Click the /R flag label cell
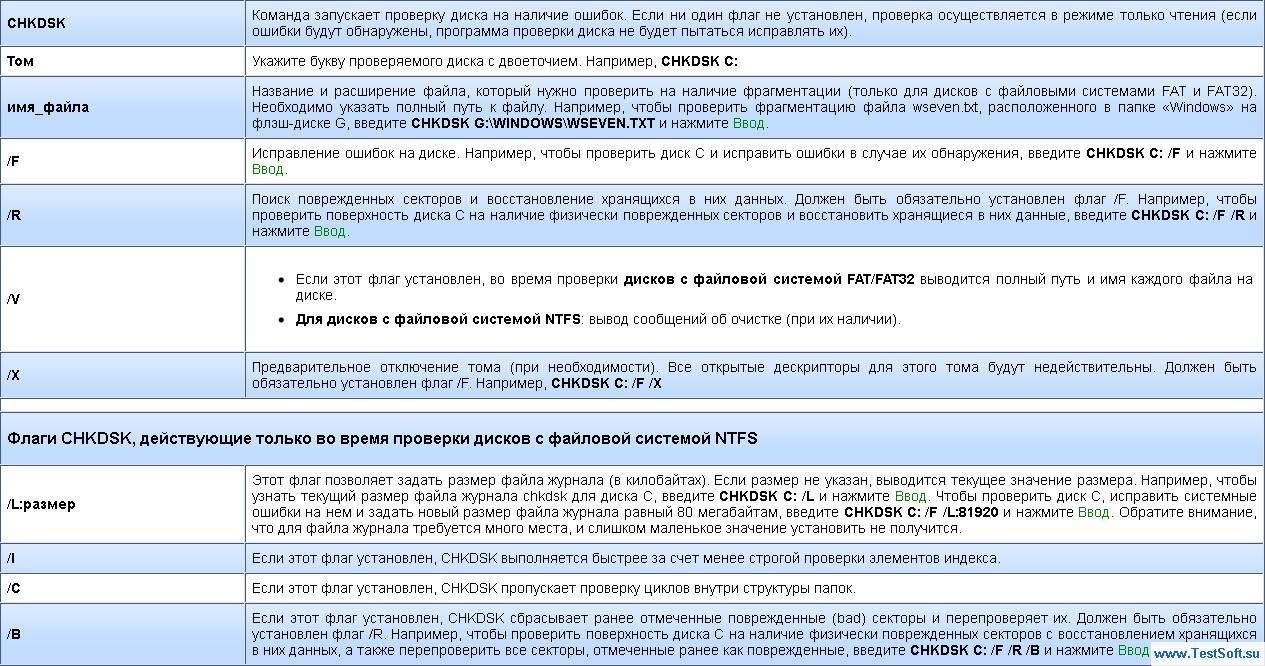 point(14,214)
